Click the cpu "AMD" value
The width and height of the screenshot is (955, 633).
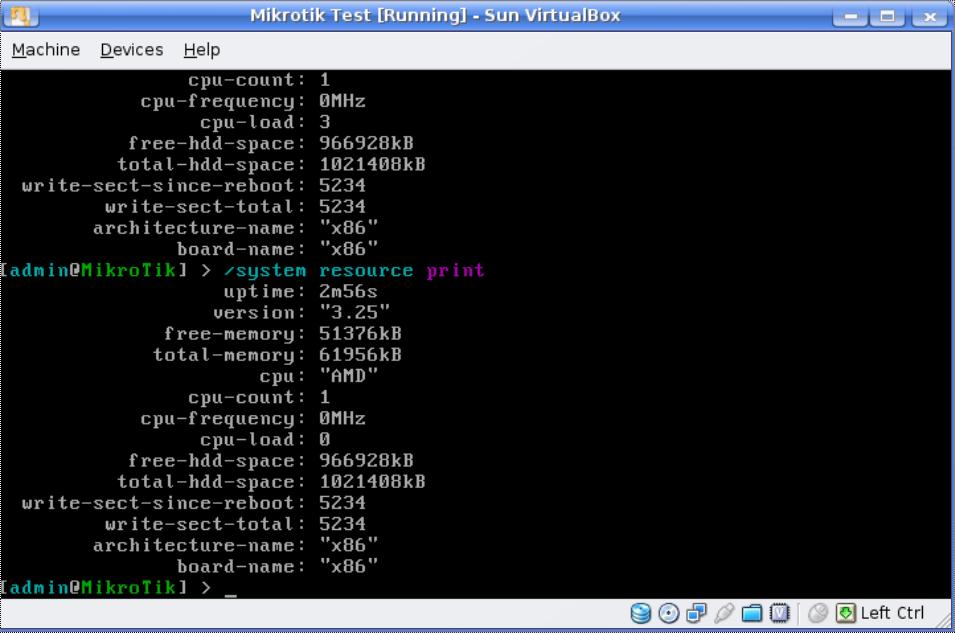(348, 376)
